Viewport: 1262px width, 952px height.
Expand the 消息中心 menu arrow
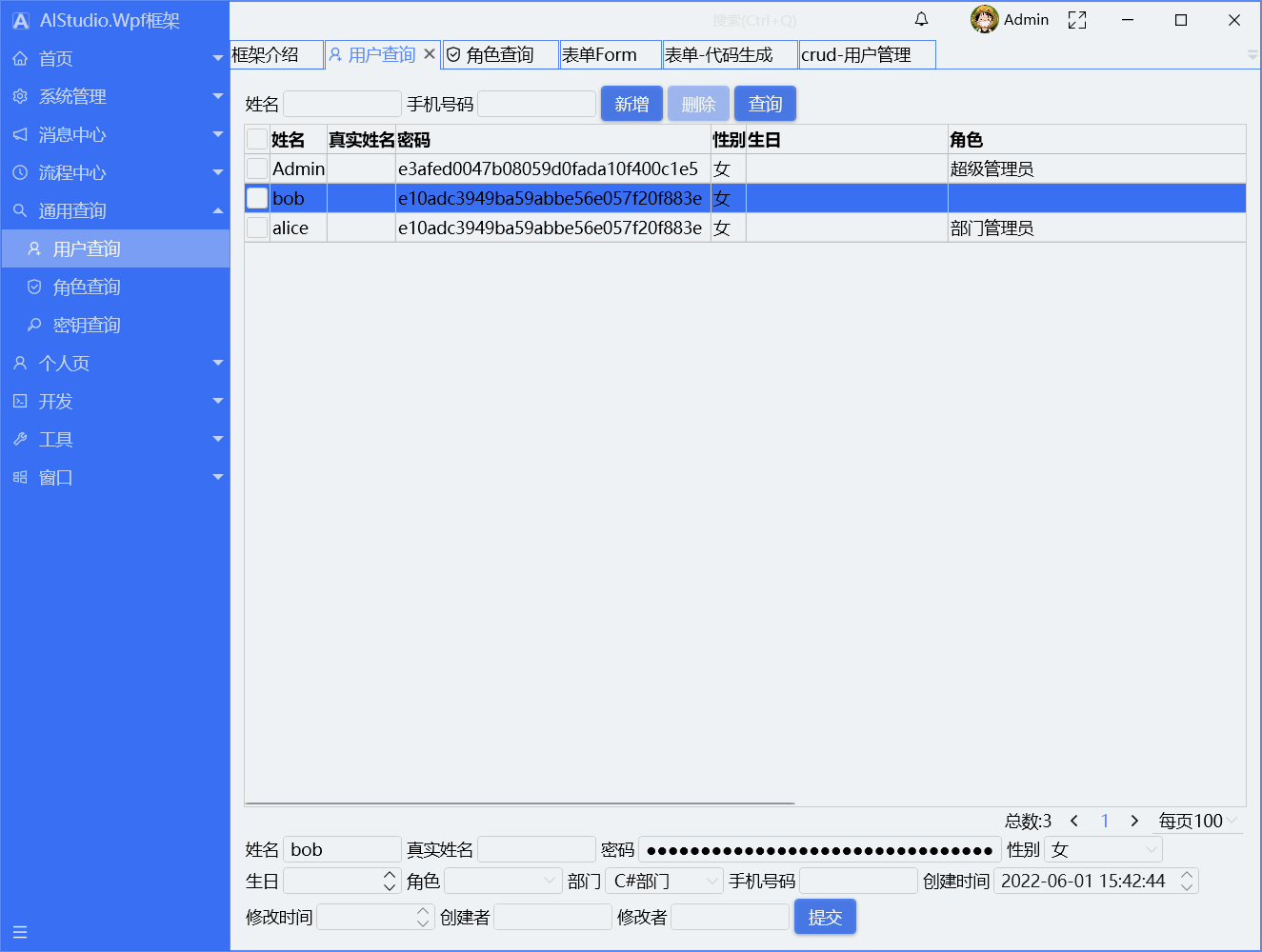pyautogui.click(x=218, y=134)
